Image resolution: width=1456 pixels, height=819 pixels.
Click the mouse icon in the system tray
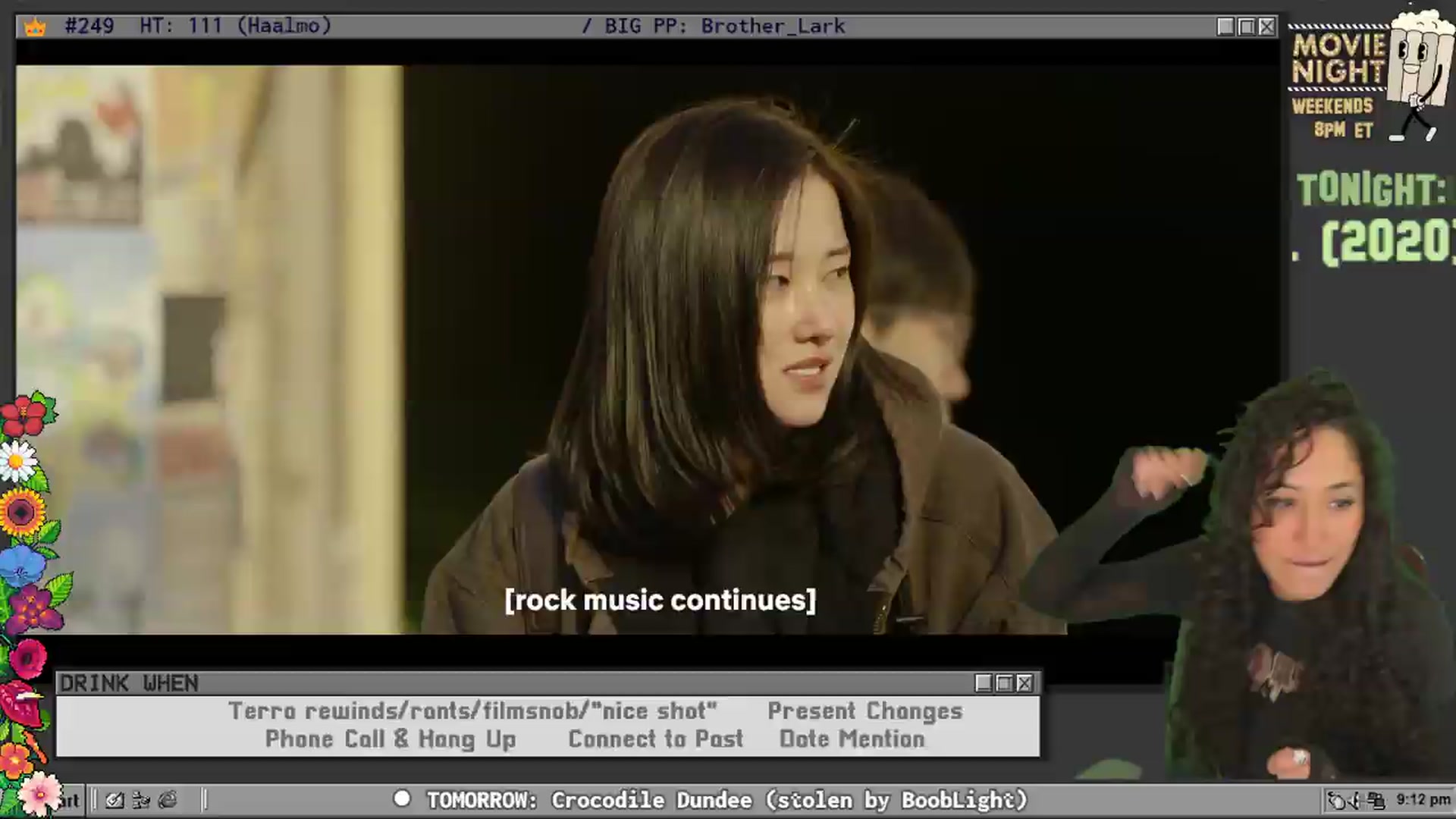(1336, 800)
